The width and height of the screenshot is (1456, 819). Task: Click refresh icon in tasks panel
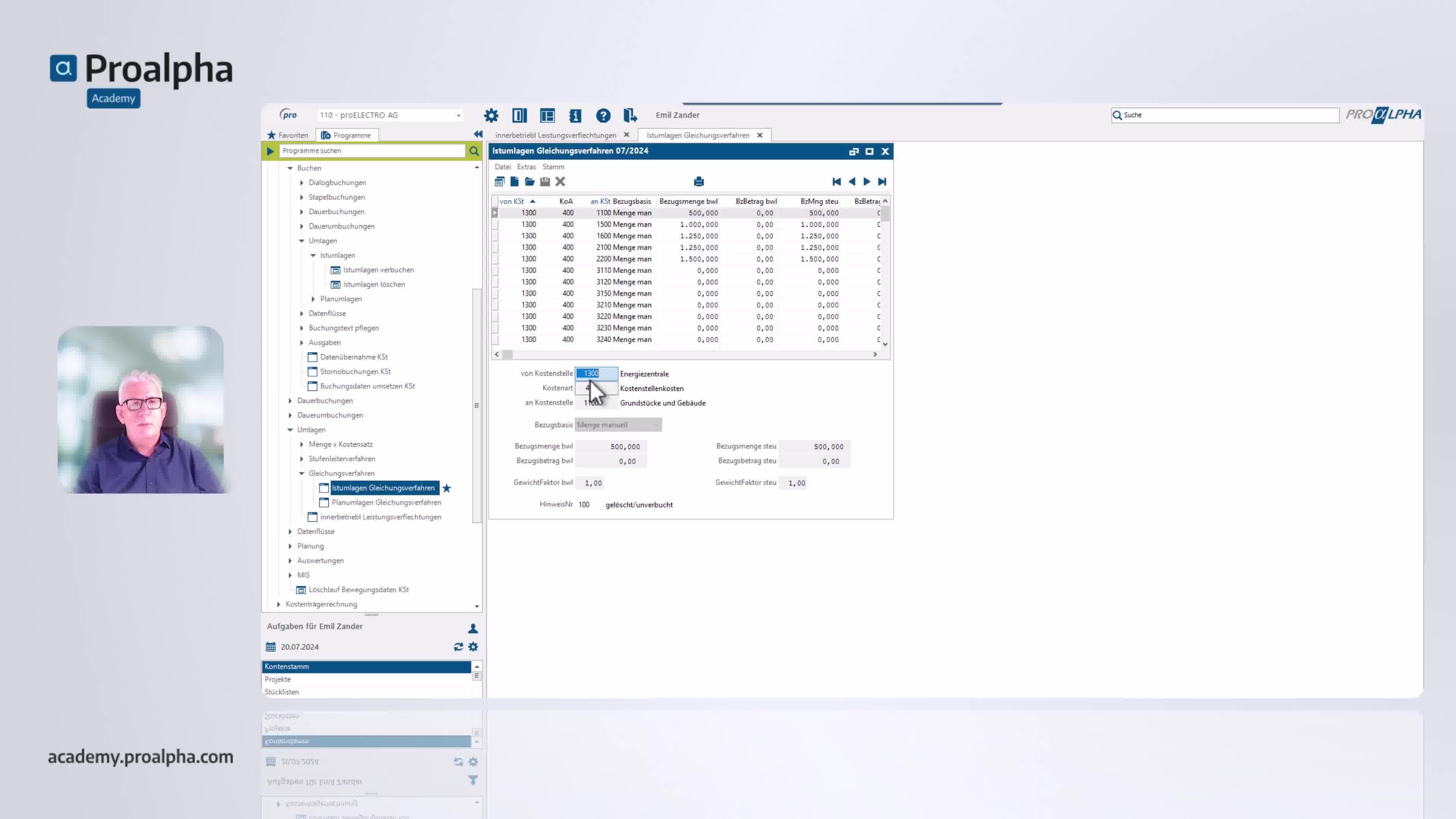(458, 646)
